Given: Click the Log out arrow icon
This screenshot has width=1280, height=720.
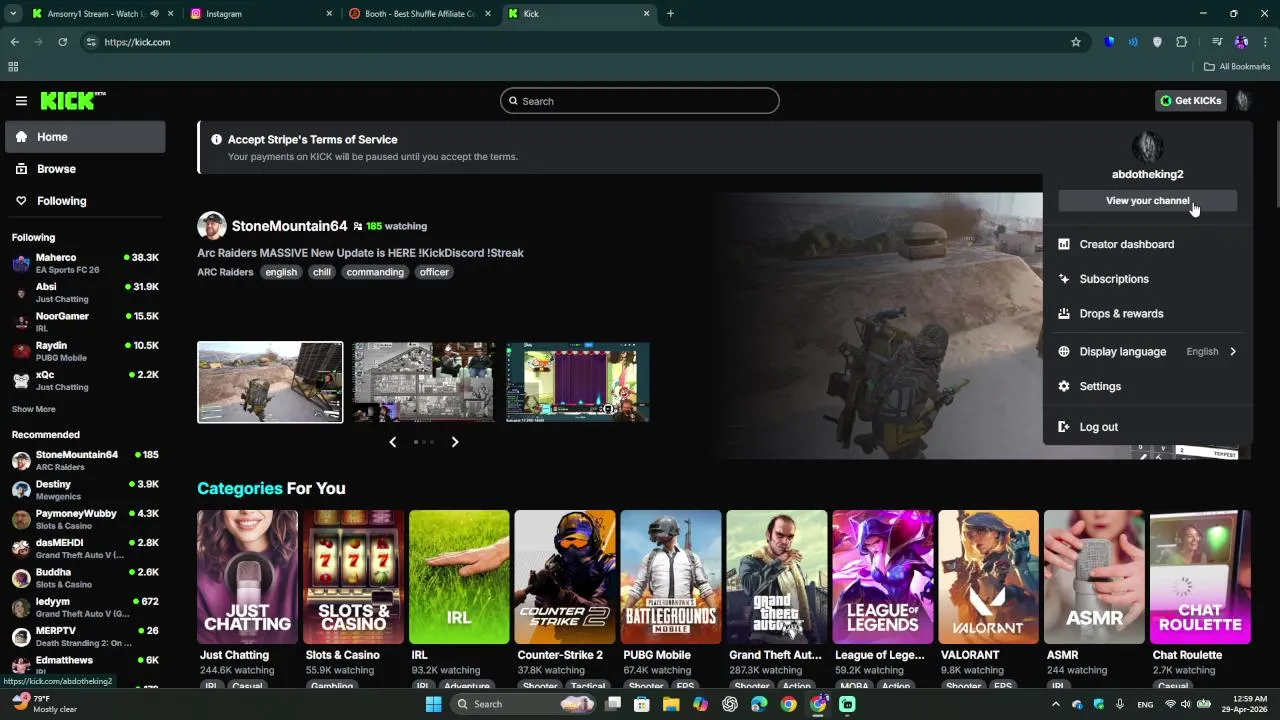Looking at the screenshot, I should tap(1064, 427).
